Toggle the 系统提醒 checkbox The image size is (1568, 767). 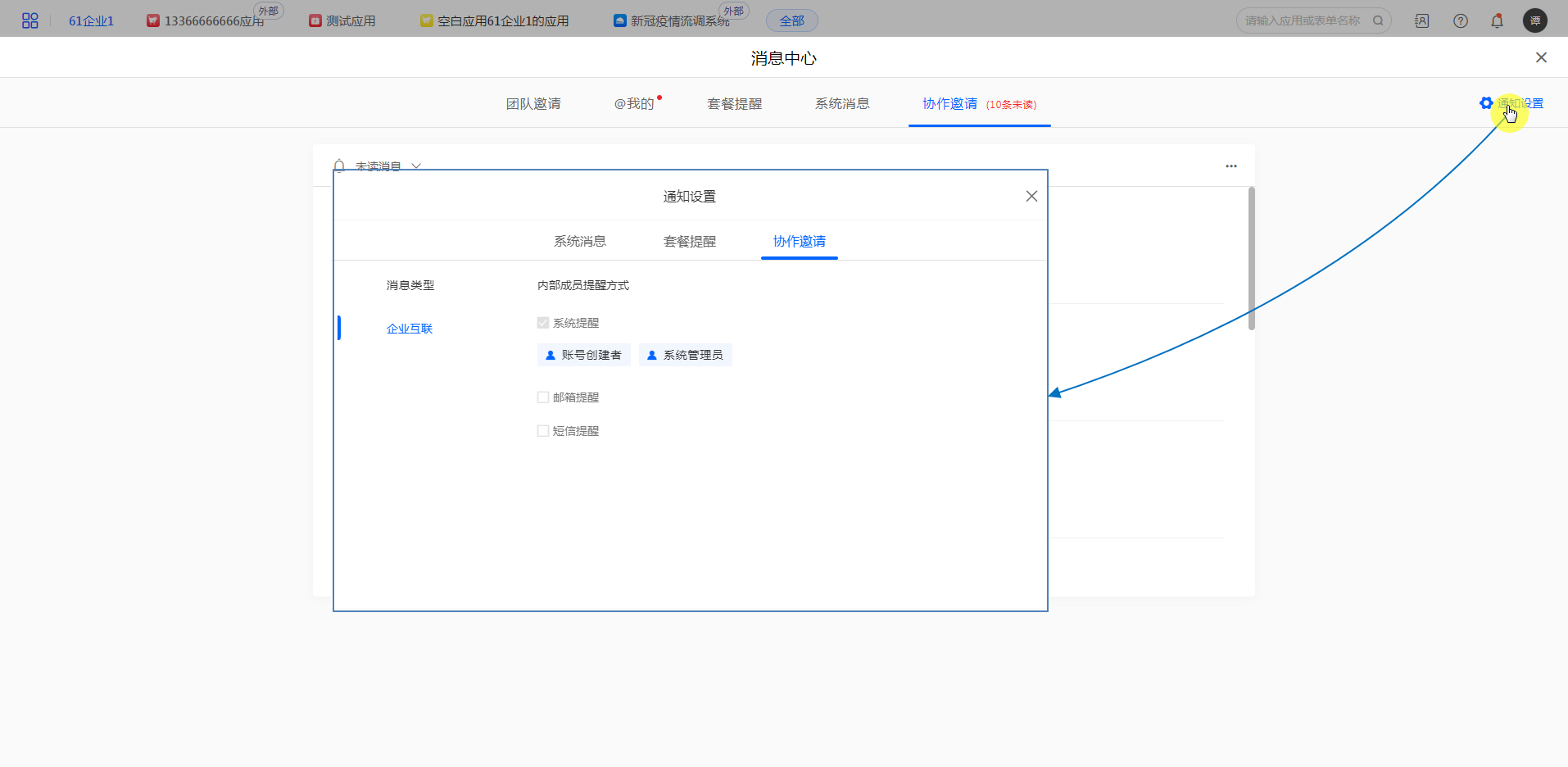point(543,323)
